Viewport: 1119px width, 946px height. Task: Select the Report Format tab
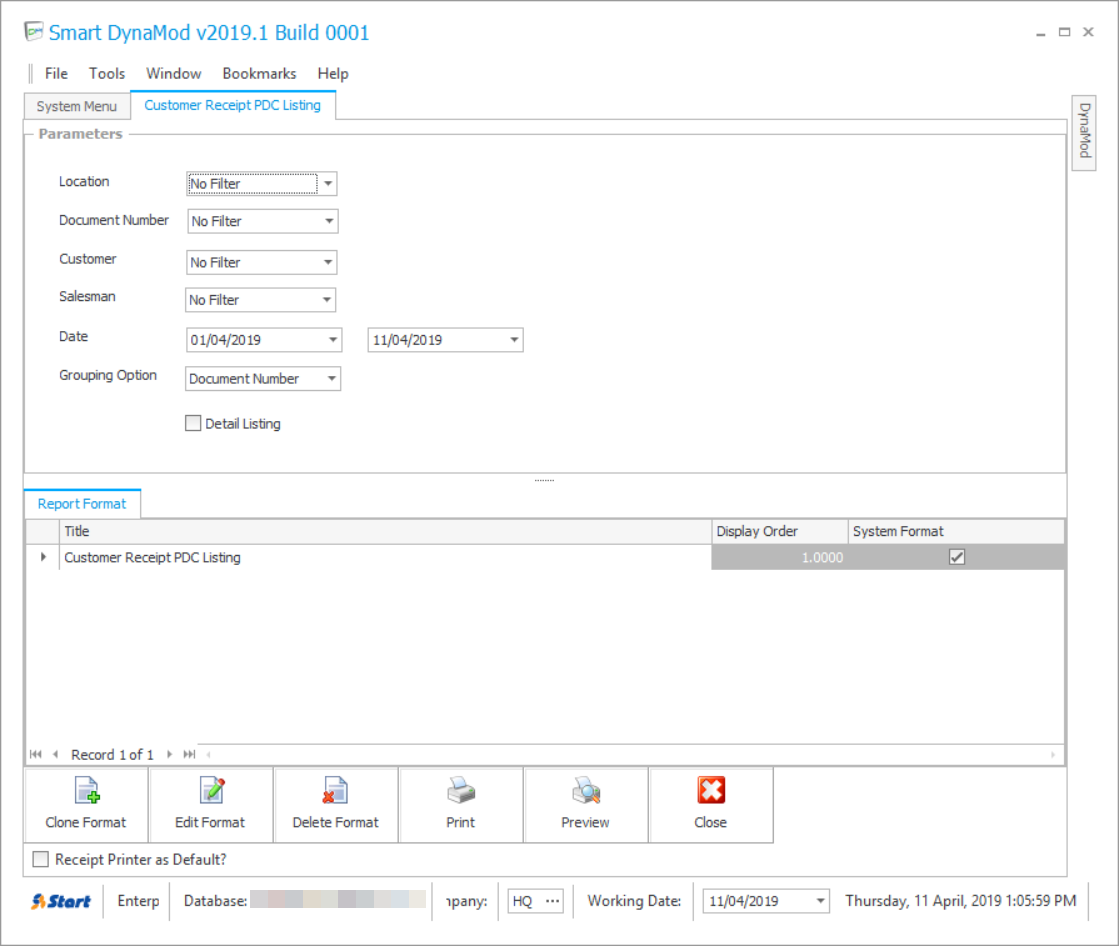(82, 504)
